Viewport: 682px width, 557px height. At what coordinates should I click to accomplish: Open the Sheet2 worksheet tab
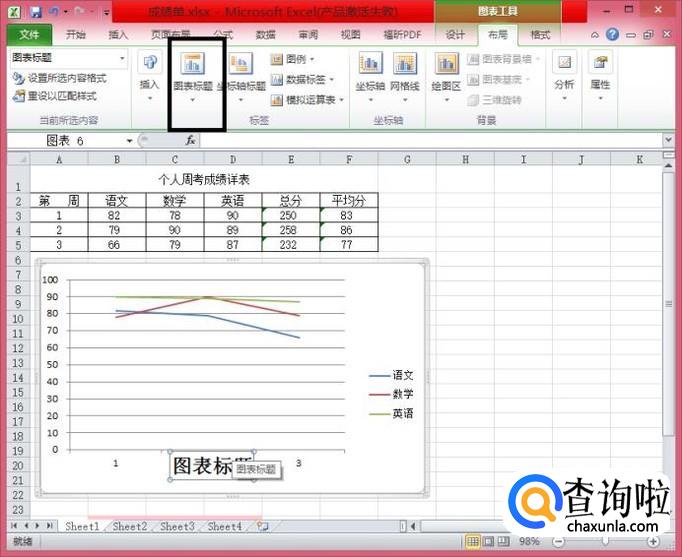click(129, 526)
